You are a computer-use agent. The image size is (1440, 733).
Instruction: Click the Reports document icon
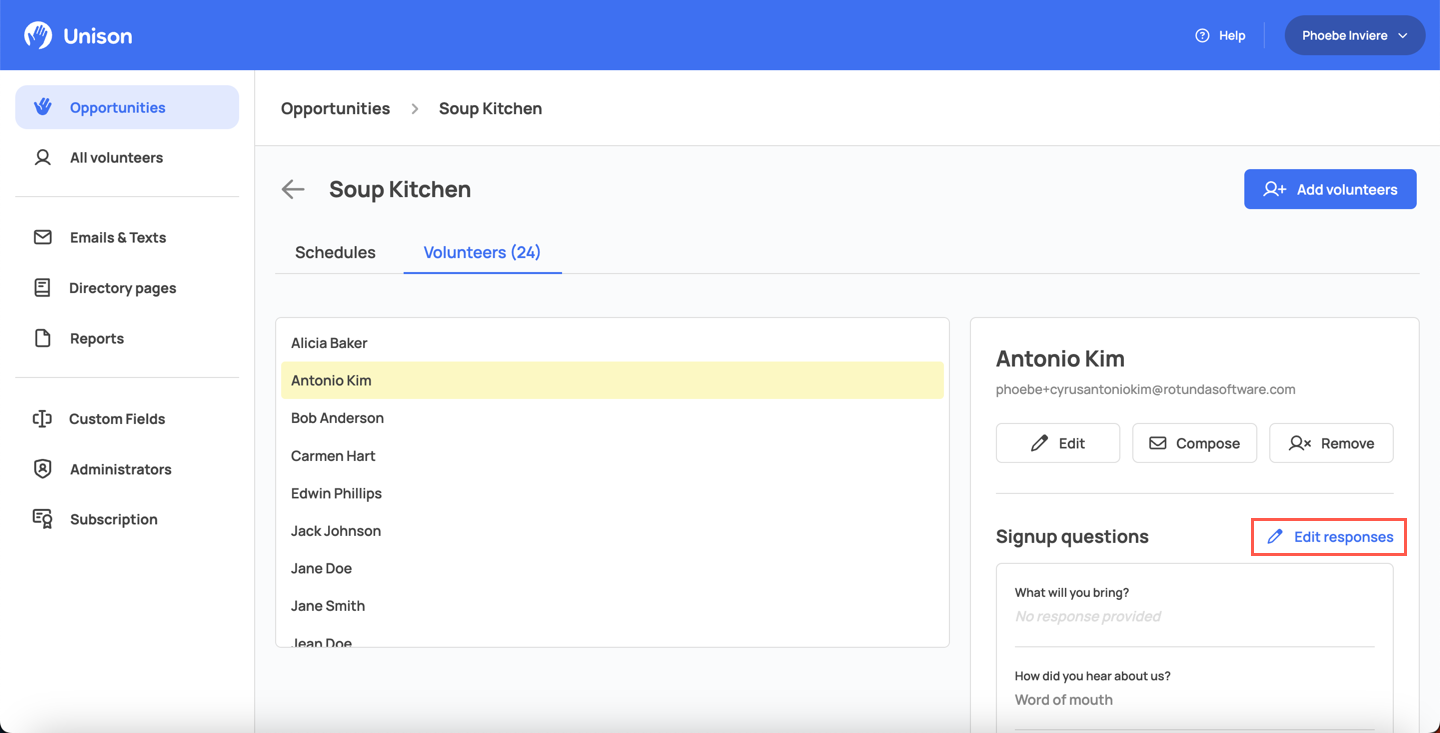[x=42, y=338]
